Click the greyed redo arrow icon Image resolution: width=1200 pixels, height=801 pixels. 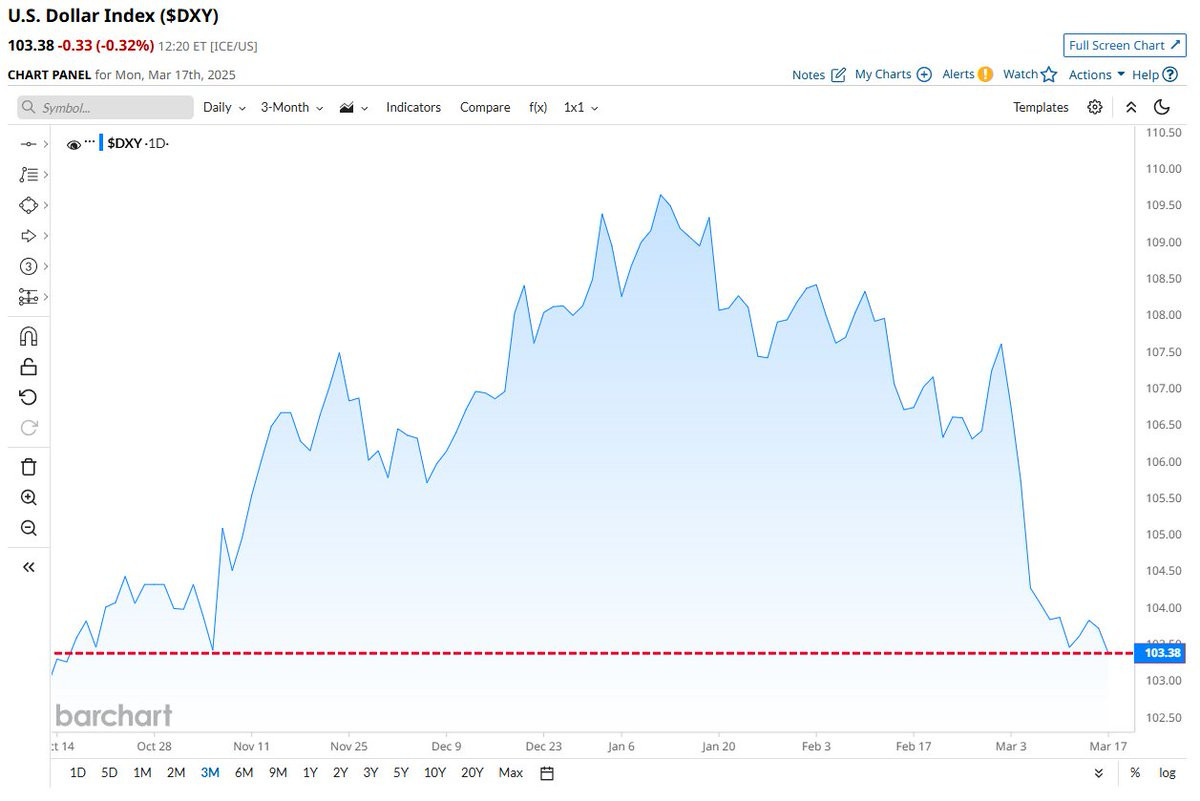(x=28, y=428)
